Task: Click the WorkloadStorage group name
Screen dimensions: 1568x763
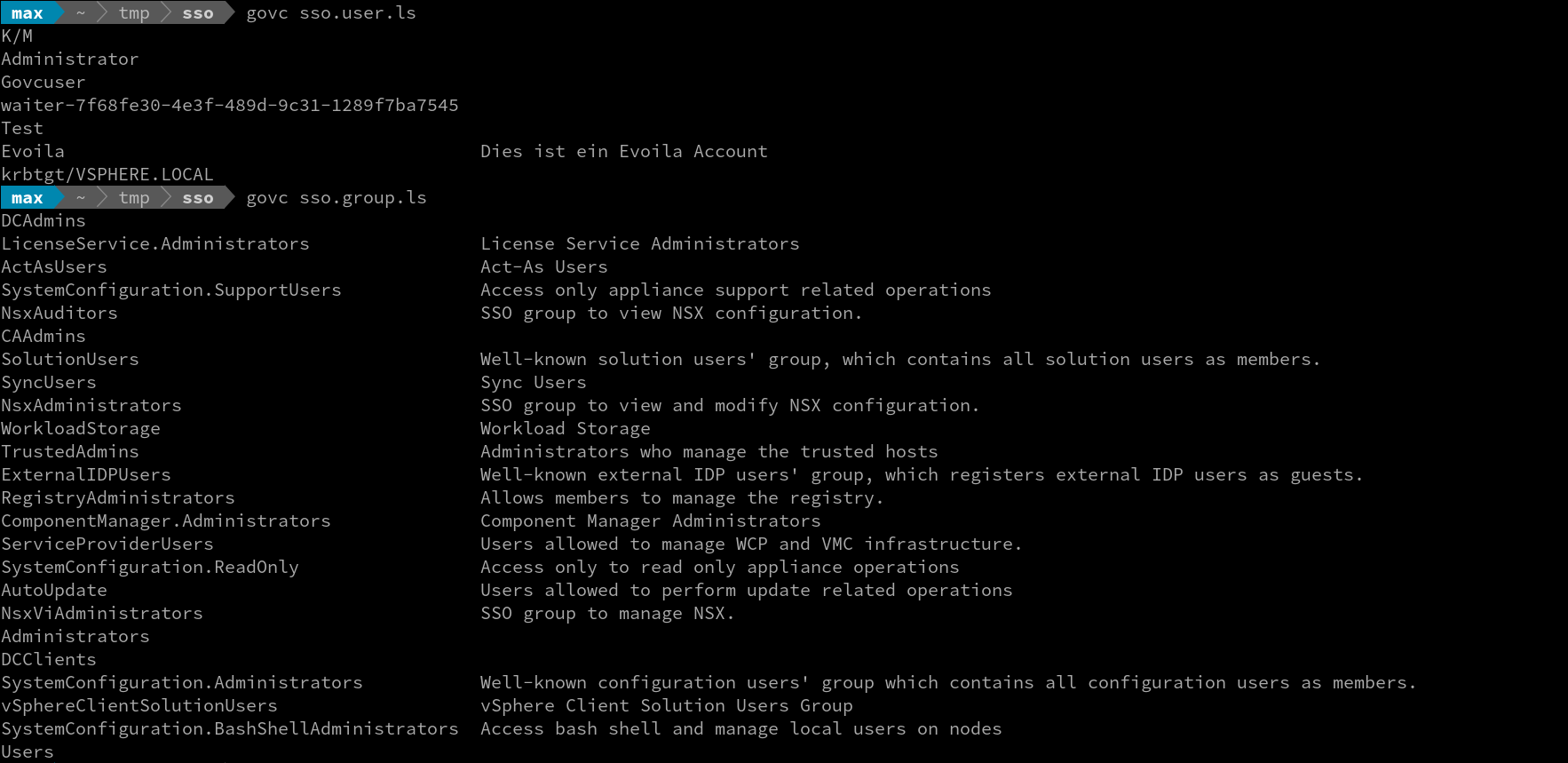Action: (x=81, y=429)
